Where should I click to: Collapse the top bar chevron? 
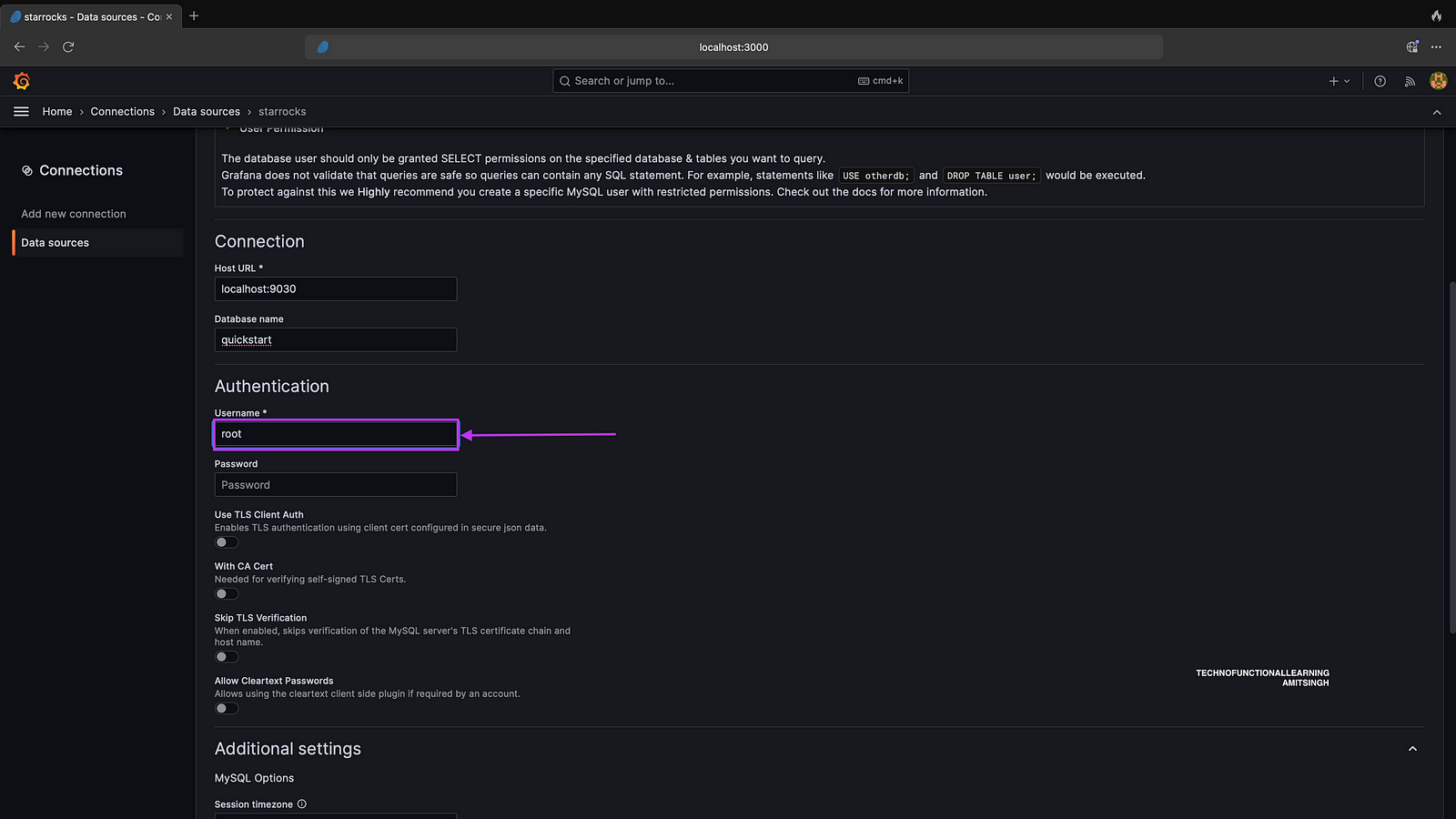[x=1437, y=112]
